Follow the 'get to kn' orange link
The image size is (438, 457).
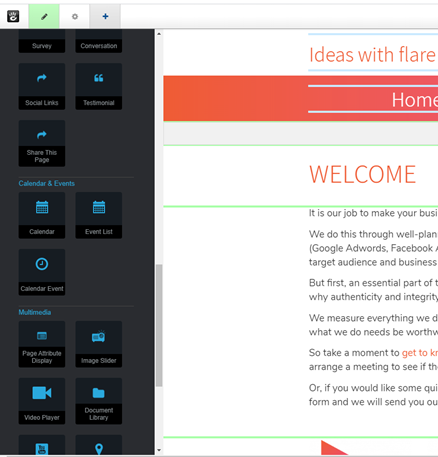(x=420, y=353)
